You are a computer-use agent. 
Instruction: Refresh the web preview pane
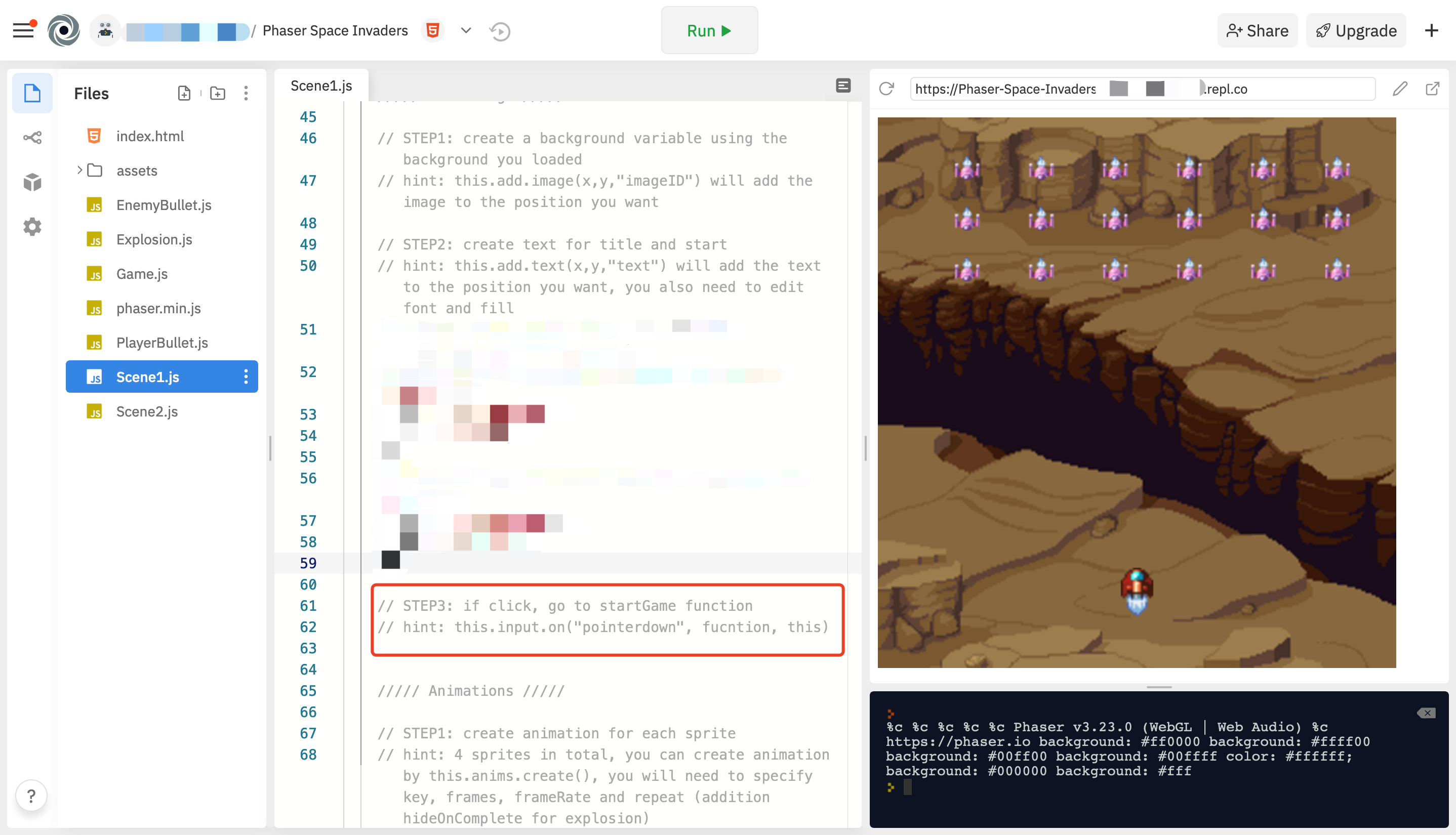(x=886, y=89)
